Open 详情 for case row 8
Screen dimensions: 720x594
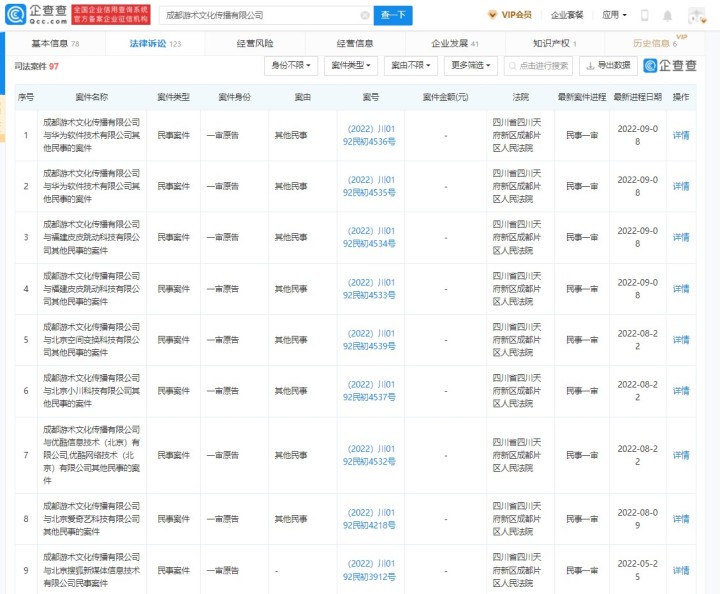pyautogui.click(x=681, y=519)
